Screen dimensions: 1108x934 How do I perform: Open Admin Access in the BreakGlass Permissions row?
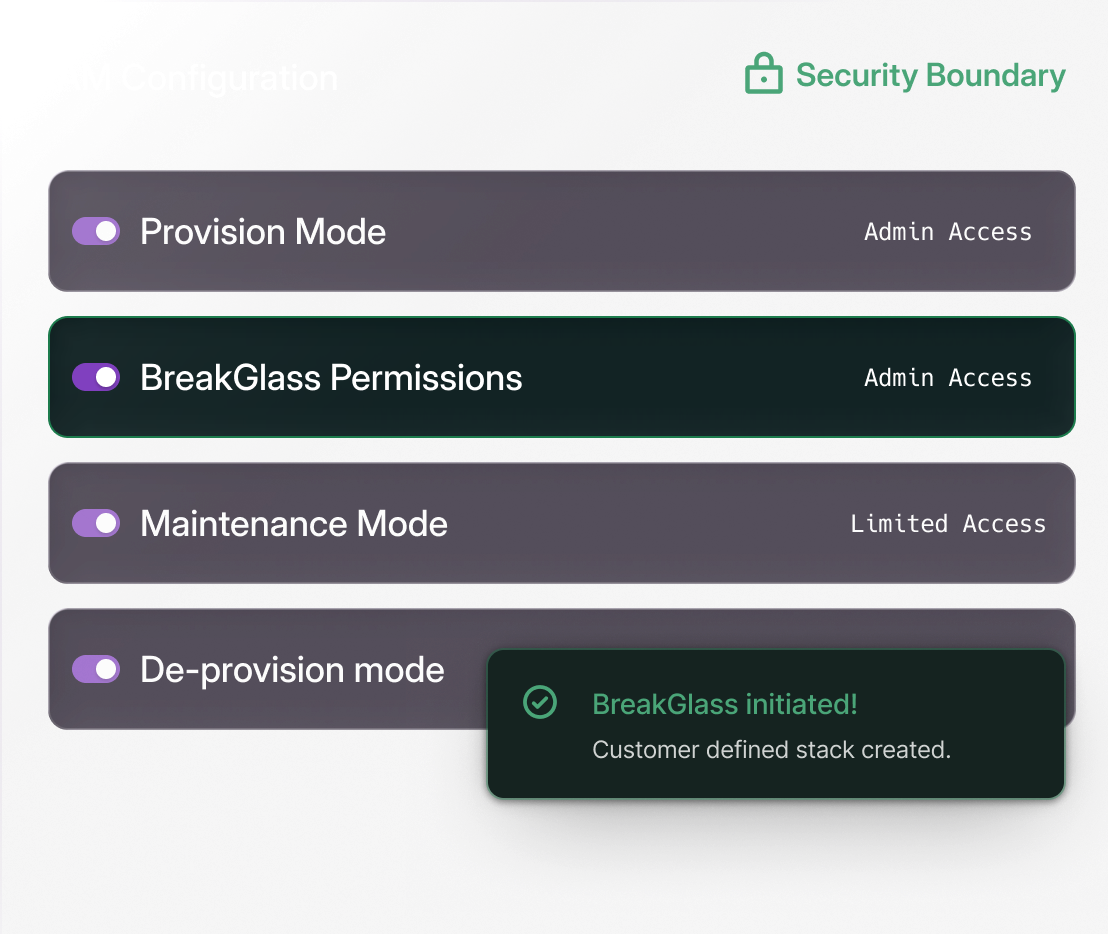coord(947,378)
